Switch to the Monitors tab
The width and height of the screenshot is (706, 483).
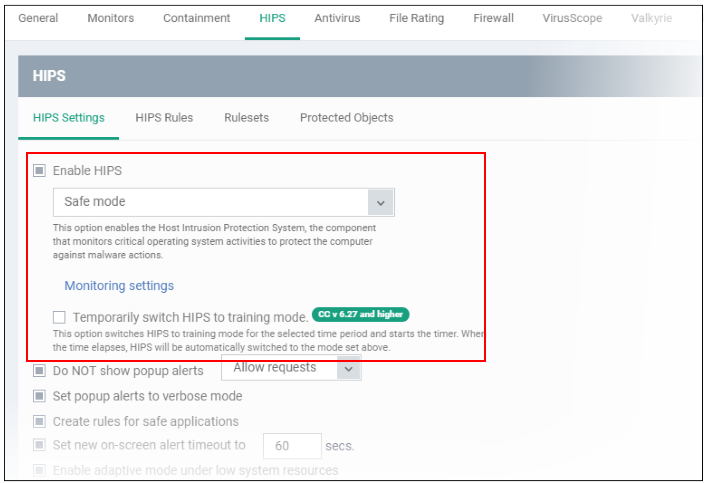pos(111,18)
